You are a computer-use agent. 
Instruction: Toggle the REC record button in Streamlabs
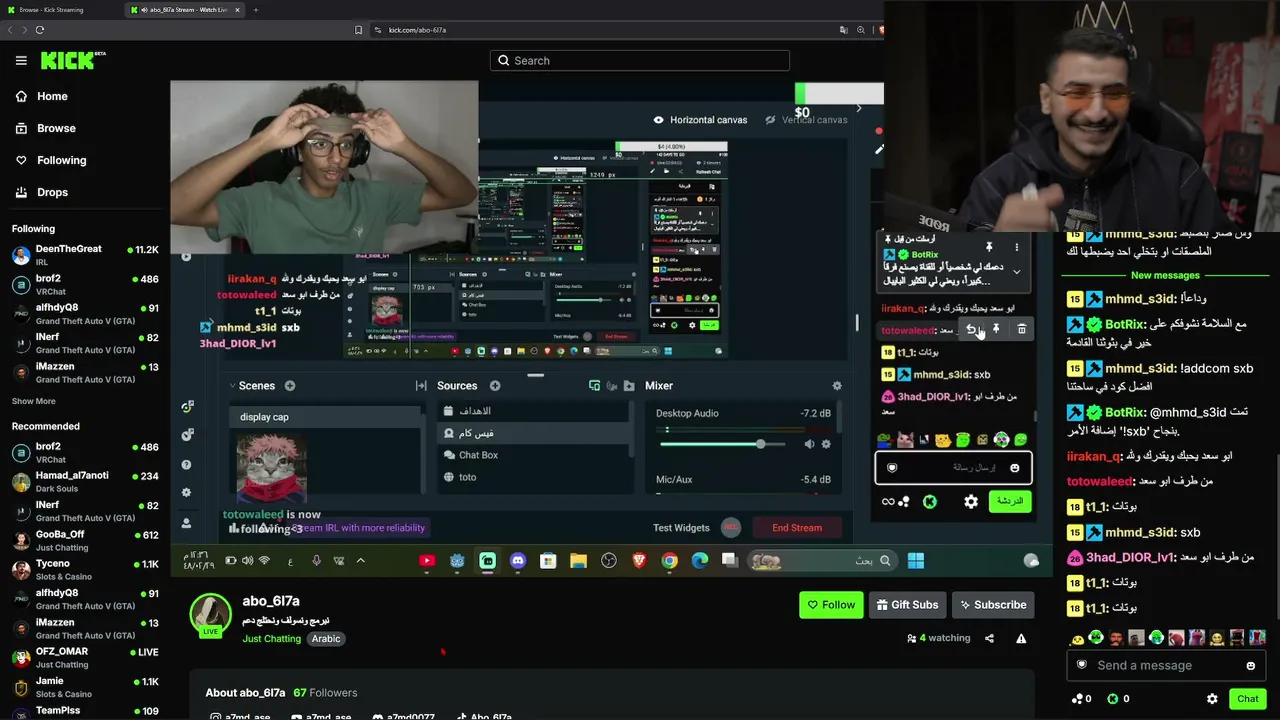[731, 528]
